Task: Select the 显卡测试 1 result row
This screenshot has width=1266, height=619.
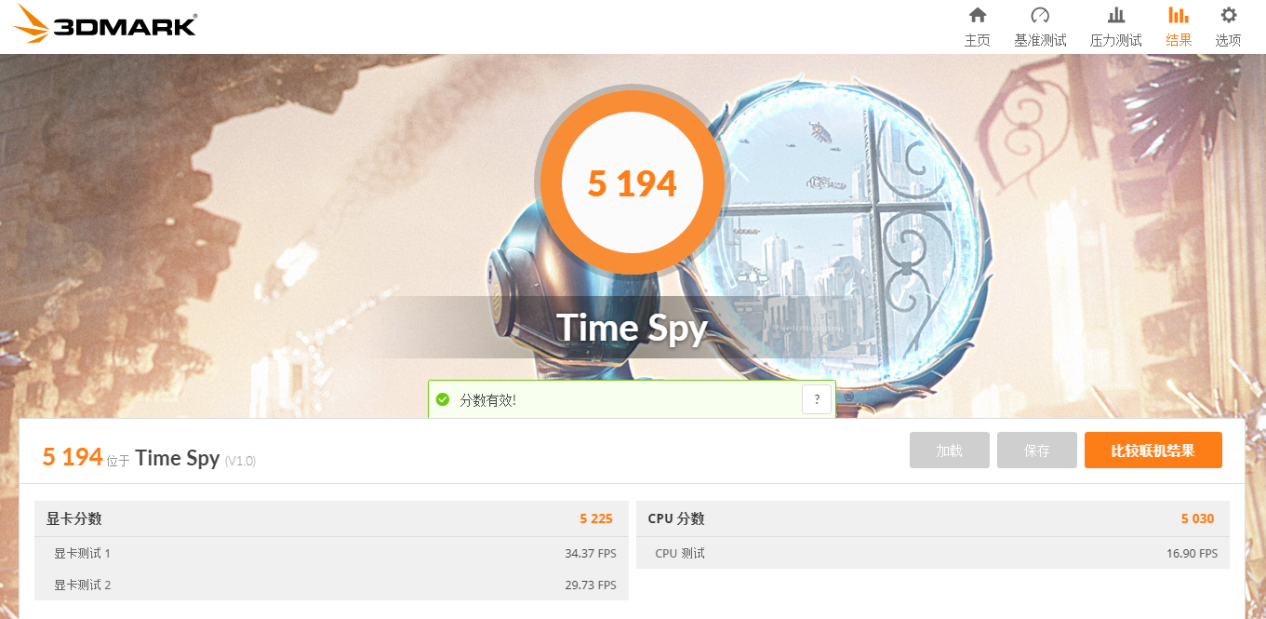Action: [331, 553]
